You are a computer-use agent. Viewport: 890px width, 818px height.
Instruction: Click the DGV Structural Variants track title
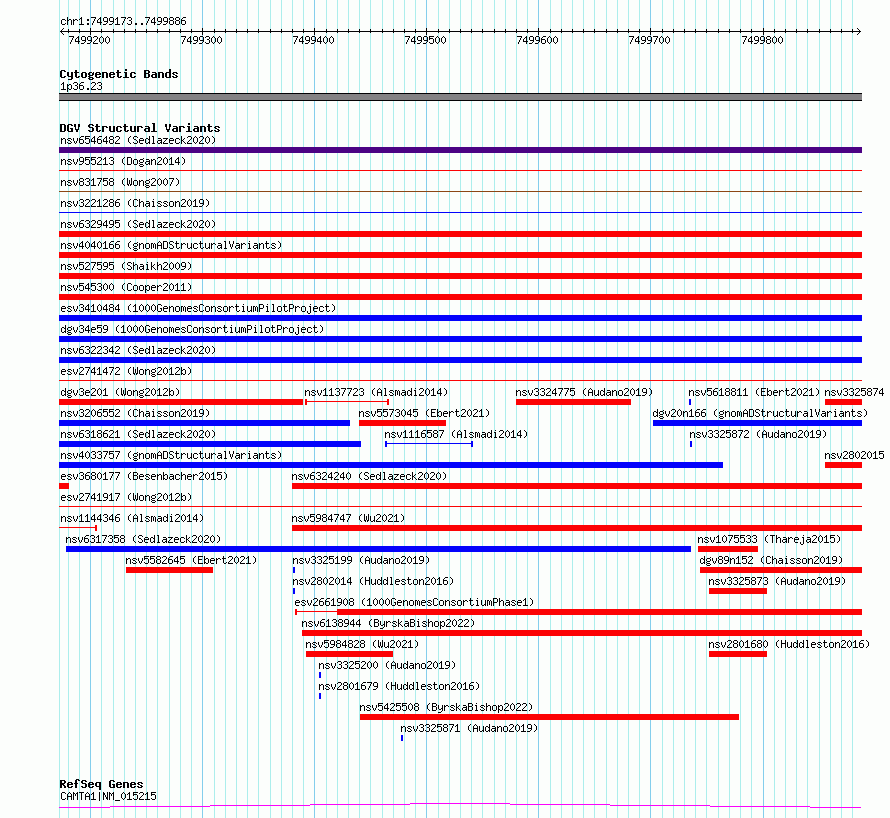[x=140, y=128]
